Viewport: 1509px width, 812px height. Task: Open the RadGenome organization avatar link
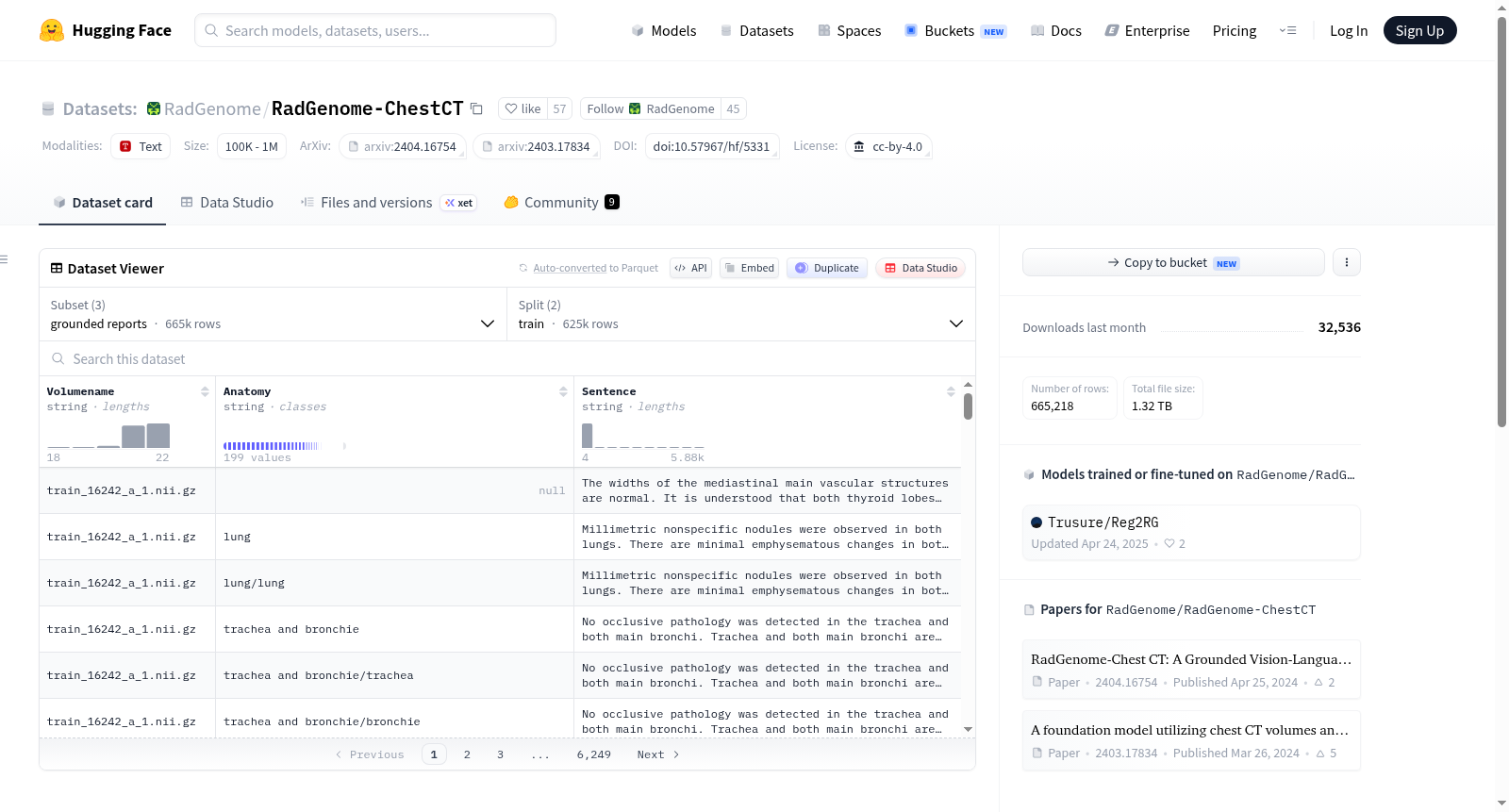pyautogui.click(x=154, y=108)
